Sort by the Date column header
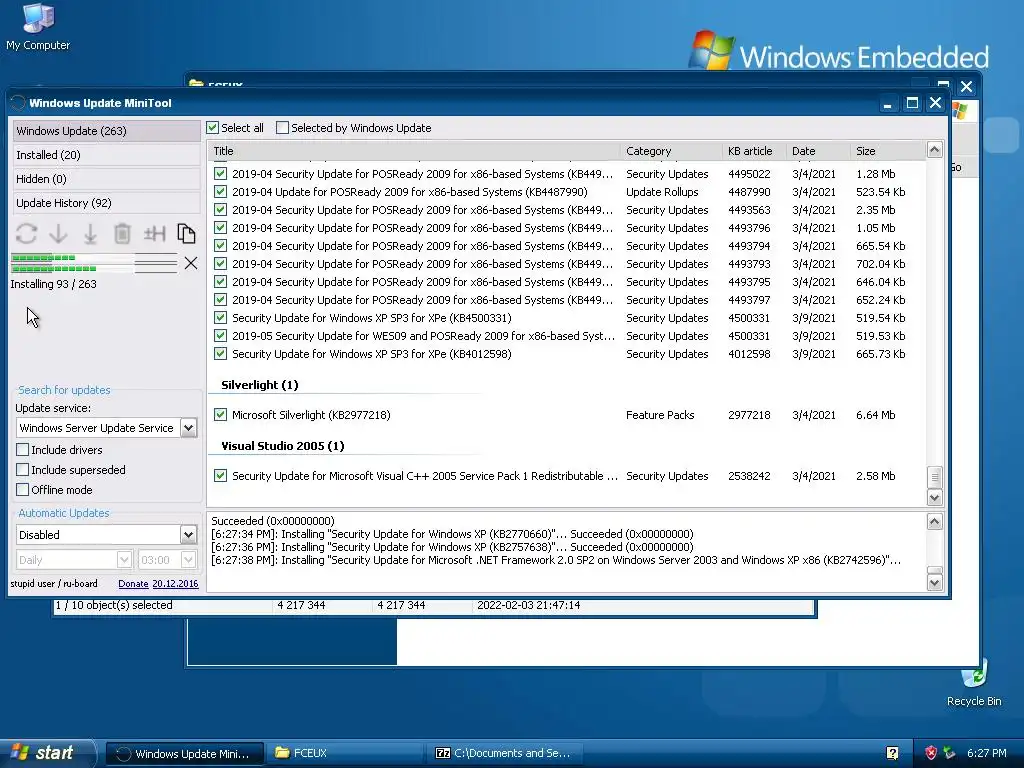Screen dimensions: 1024x768 818,151
